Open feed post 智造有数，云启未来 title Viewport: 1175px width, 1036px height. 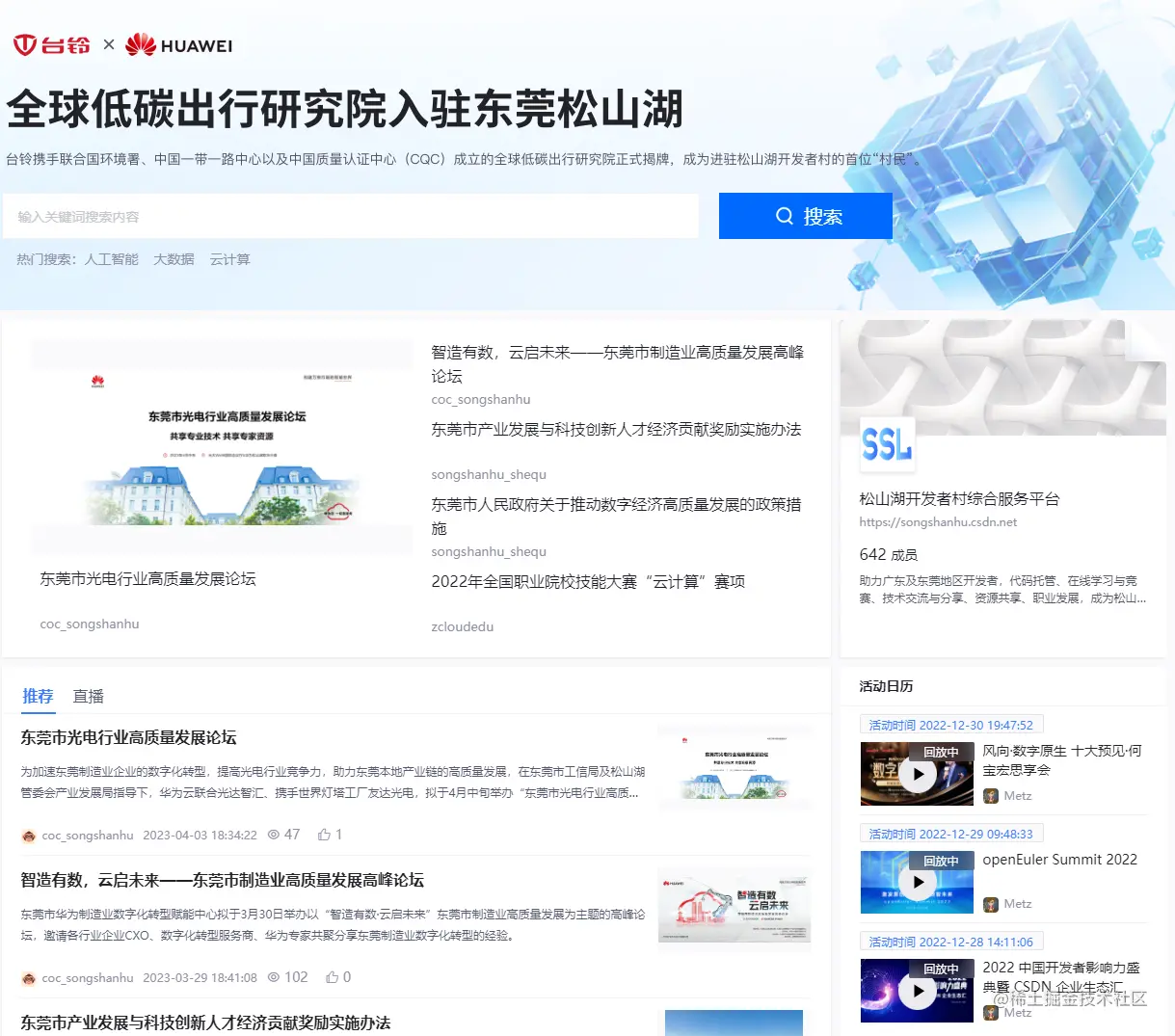222,880
